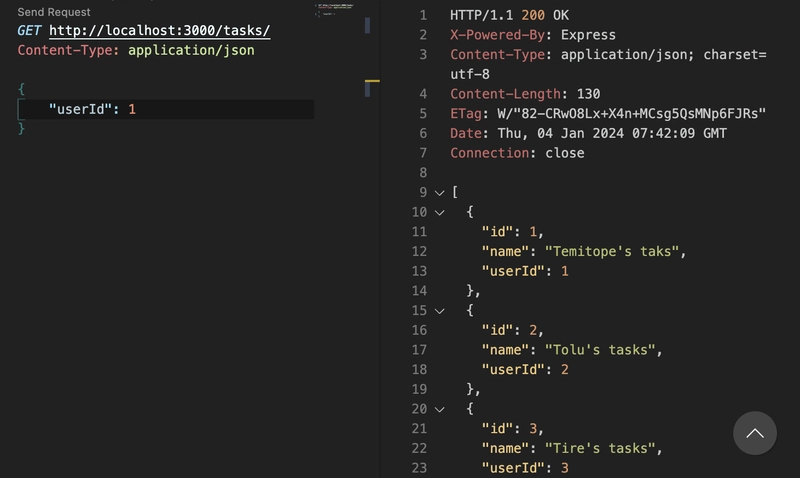
Task: Click the closing brace of request body
Action: point(21,129)
